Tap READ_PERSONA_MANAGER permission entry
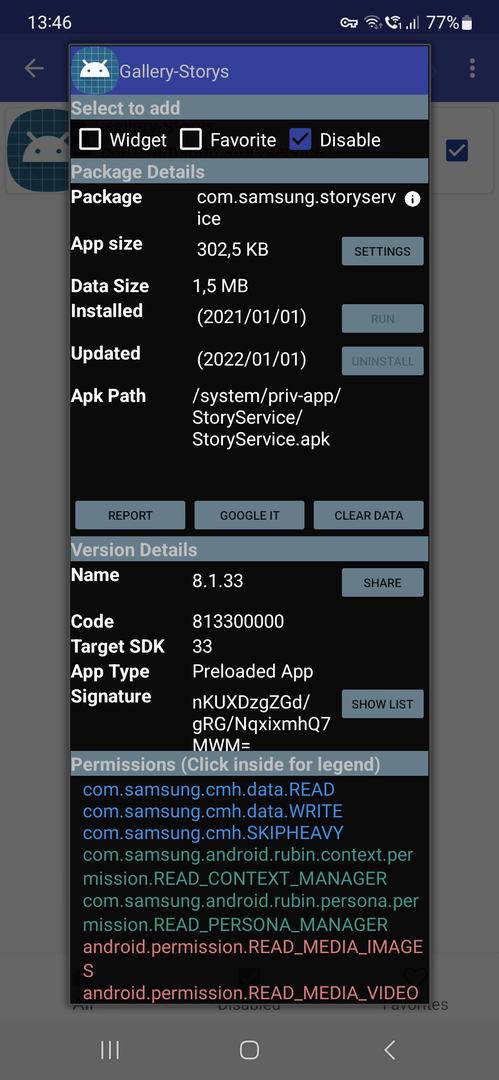The image size is (499, 1080). 251,913
